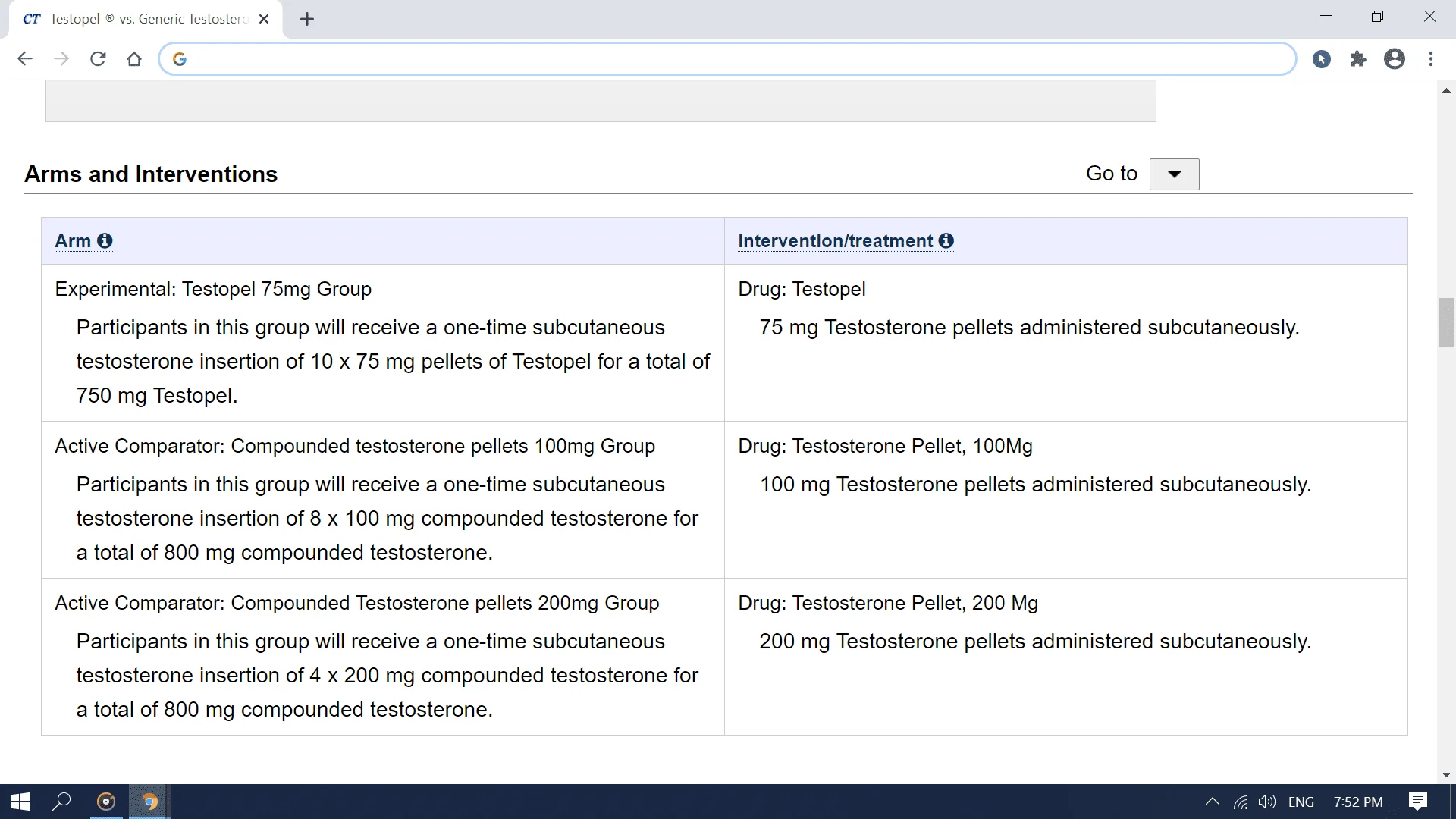Click 'Drug: Testosterone Pellet, 200 Mg' text
1456x819 pixels.
[888, 603]
